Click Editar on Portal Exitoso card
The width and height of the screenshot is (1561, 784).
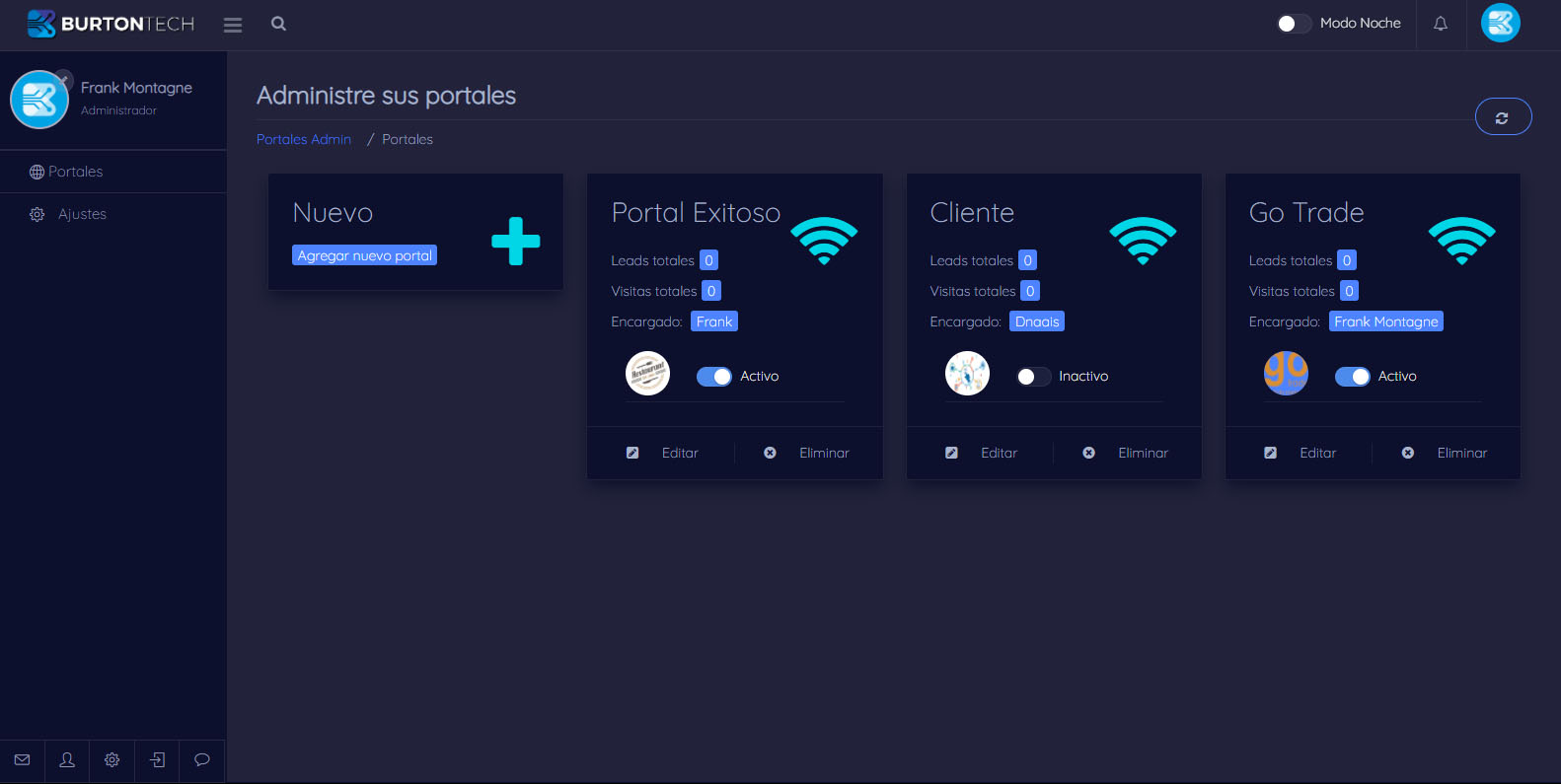click(x=679, y=453)
